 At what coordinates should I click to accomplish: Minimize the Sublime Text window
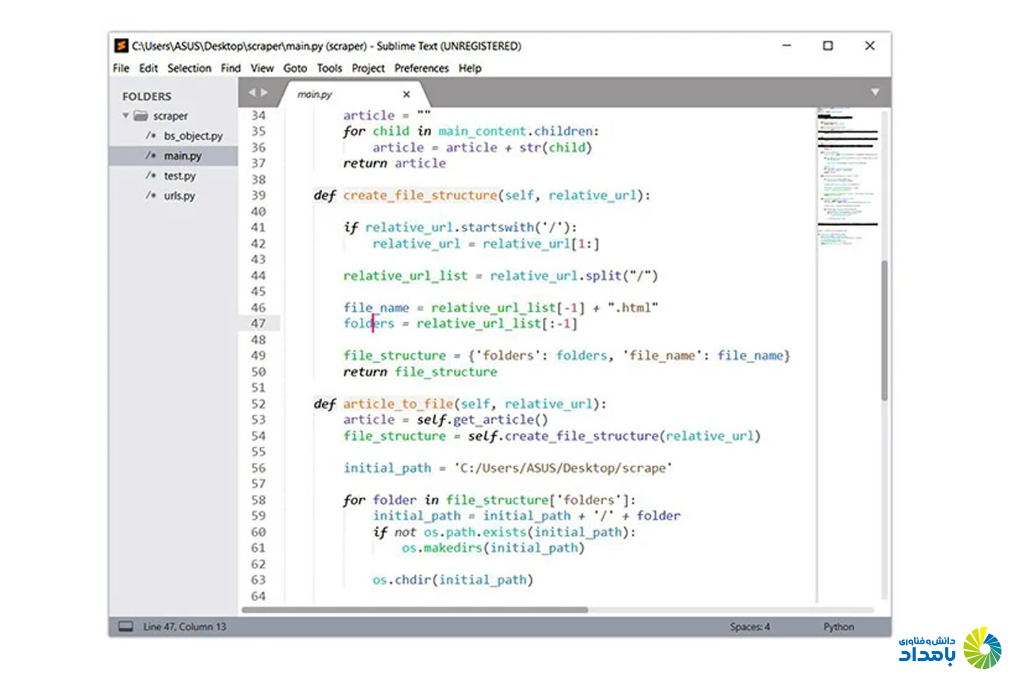786,46
